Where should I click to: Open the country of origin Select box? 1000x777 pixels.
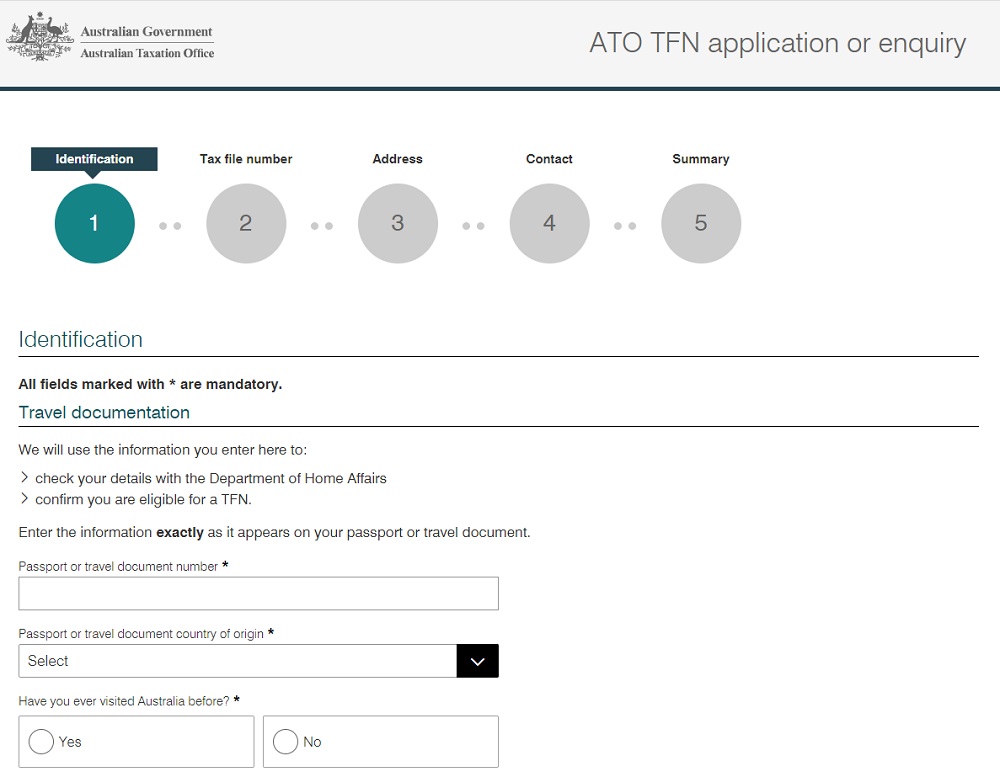click(237, 661)
